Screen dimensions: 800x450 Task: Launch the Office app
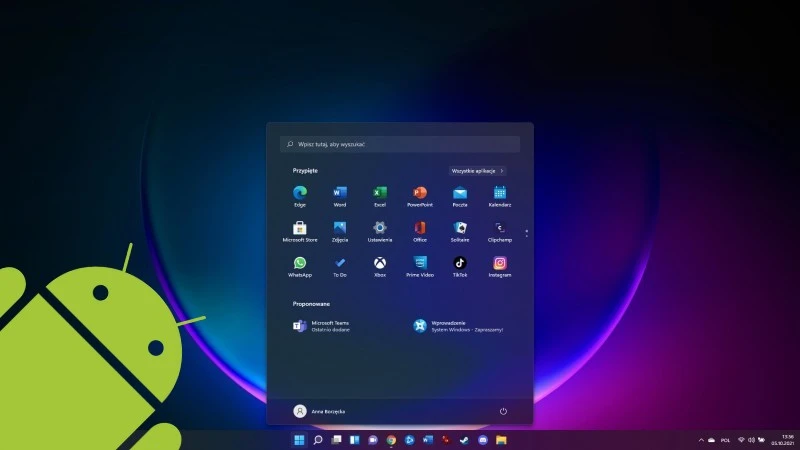click(420, 232)
